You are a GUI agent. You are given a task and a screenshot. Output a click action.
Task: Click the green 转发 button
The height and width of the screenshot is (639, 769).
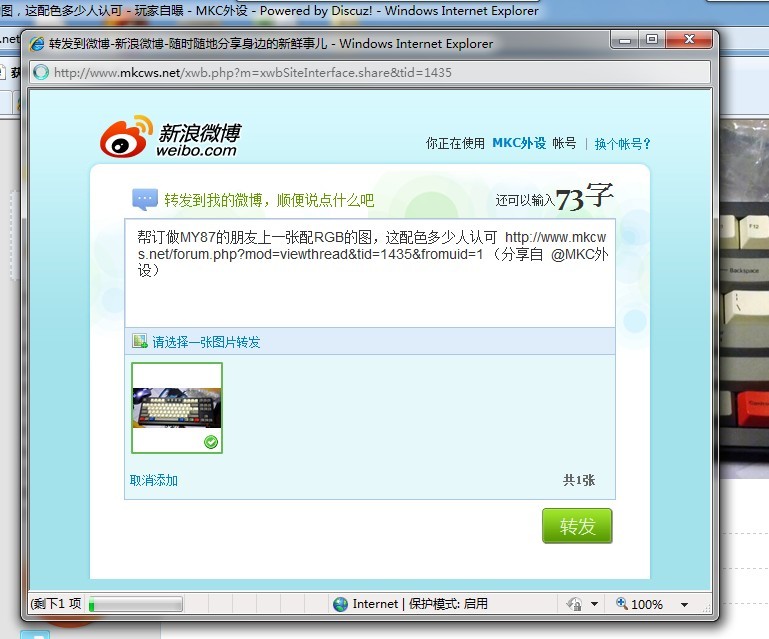point(577,526)
